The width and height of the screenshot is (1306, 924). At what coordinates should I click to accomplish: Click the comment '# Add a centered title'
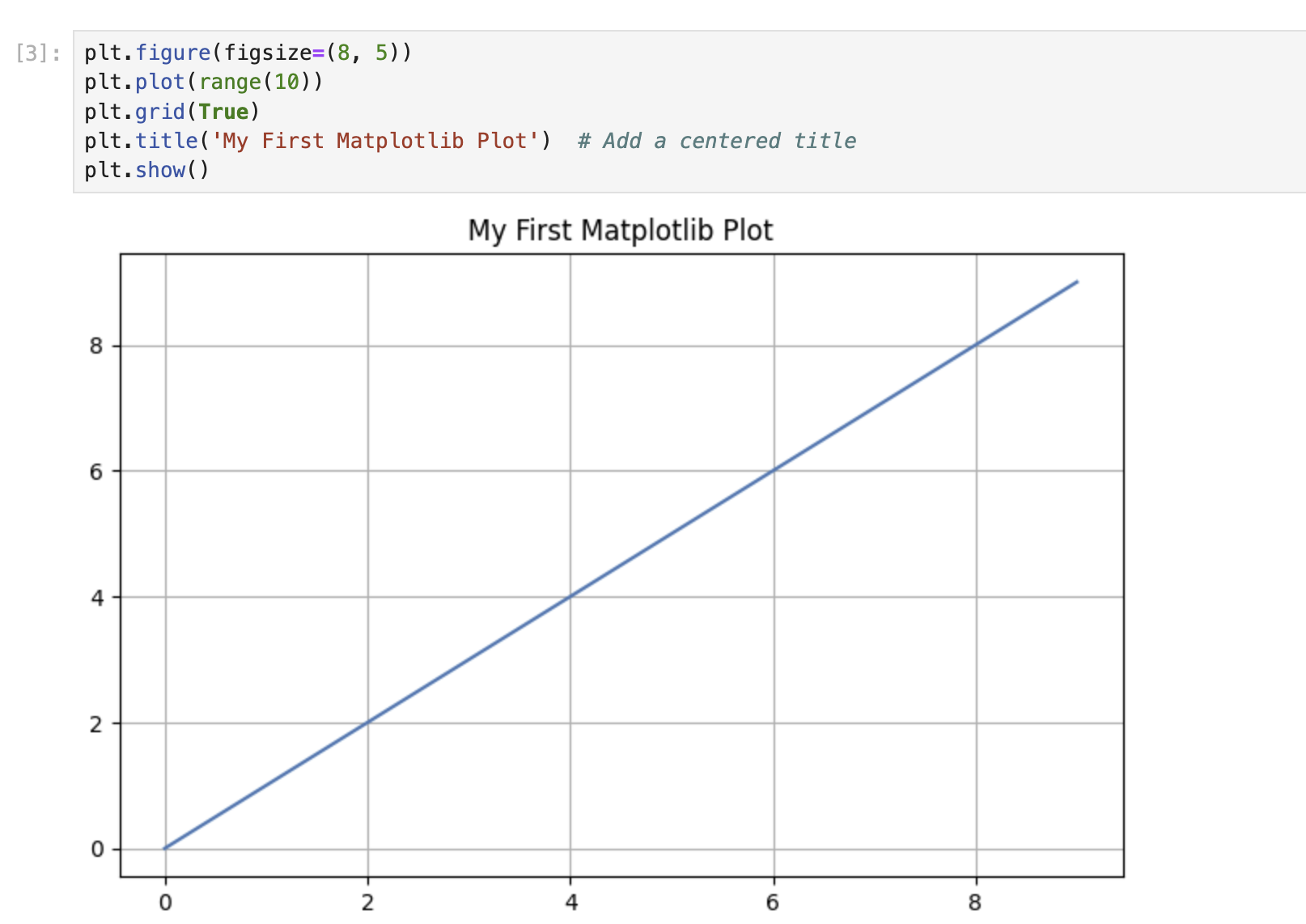coord(716,140)
